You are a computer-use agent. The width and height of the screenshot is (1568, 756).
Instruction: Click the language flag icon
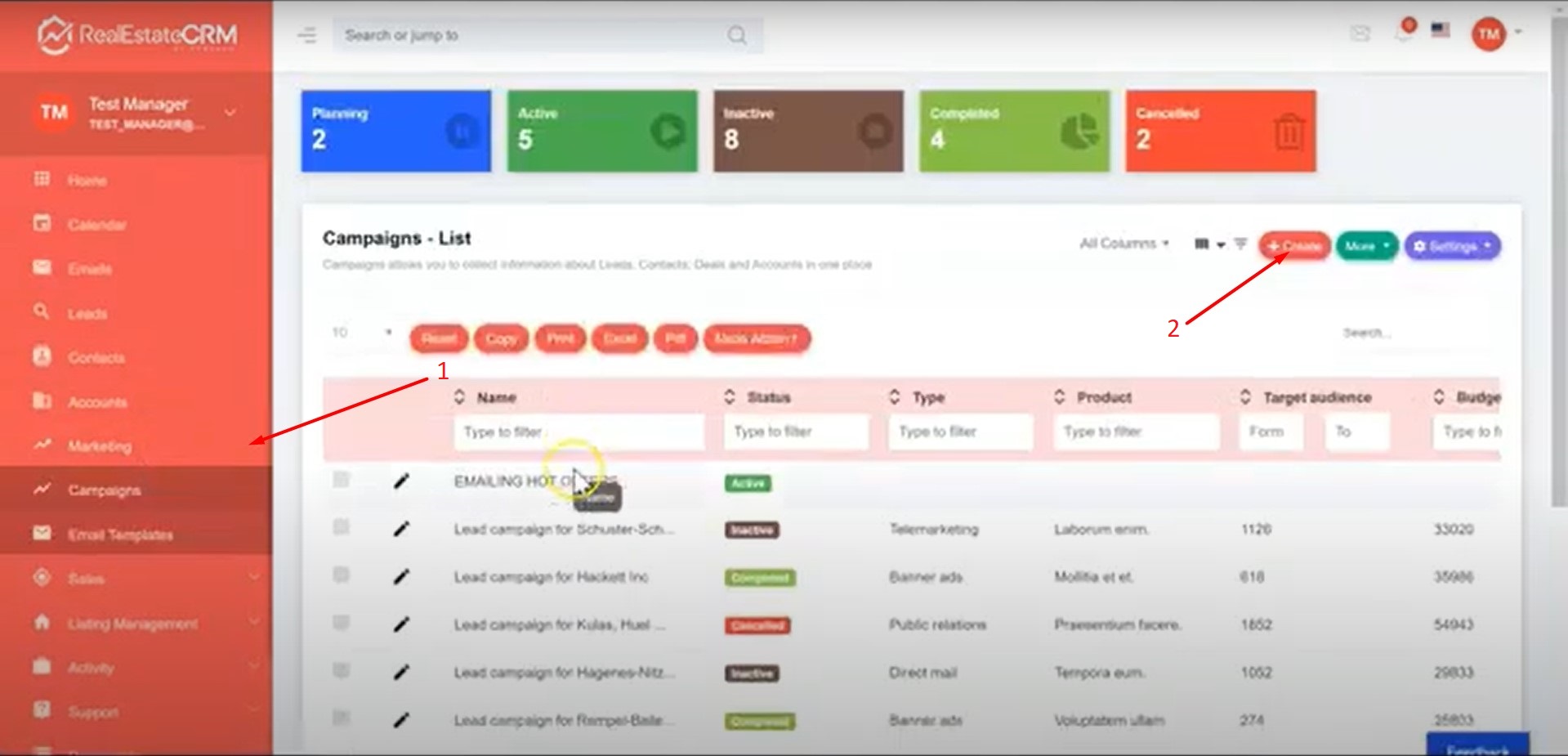tap(1441, 30)
